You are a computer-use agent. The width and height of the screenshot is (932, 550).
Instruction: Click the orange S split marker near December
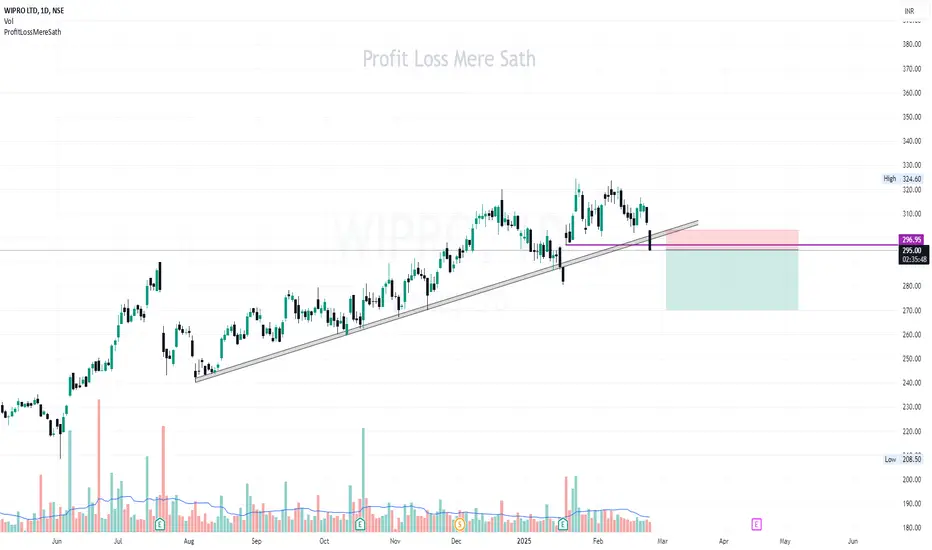(x=459, y=524)
